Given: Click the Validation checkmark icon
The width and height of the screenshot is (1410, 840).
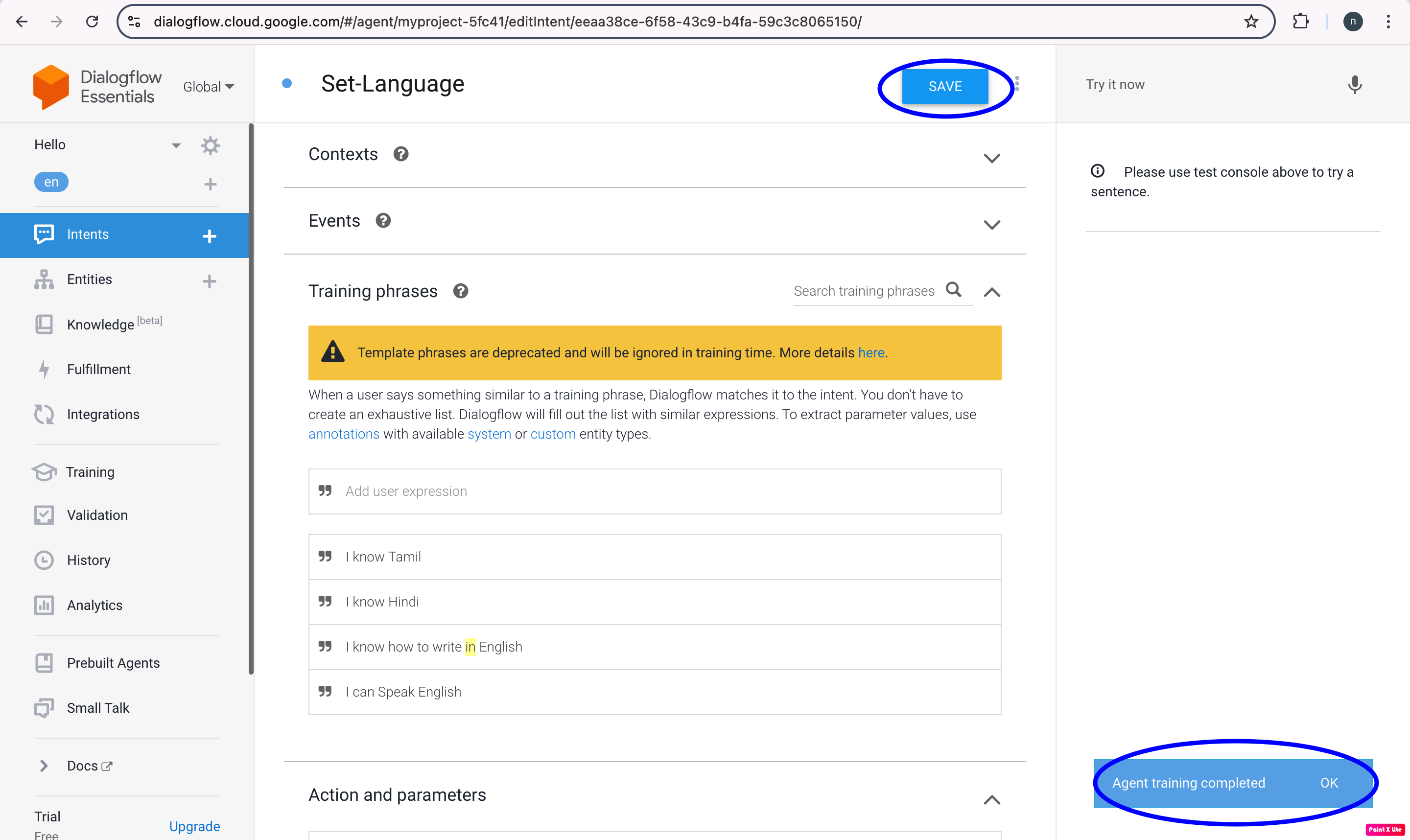Looking at the screenshot, I should point(44,514).
